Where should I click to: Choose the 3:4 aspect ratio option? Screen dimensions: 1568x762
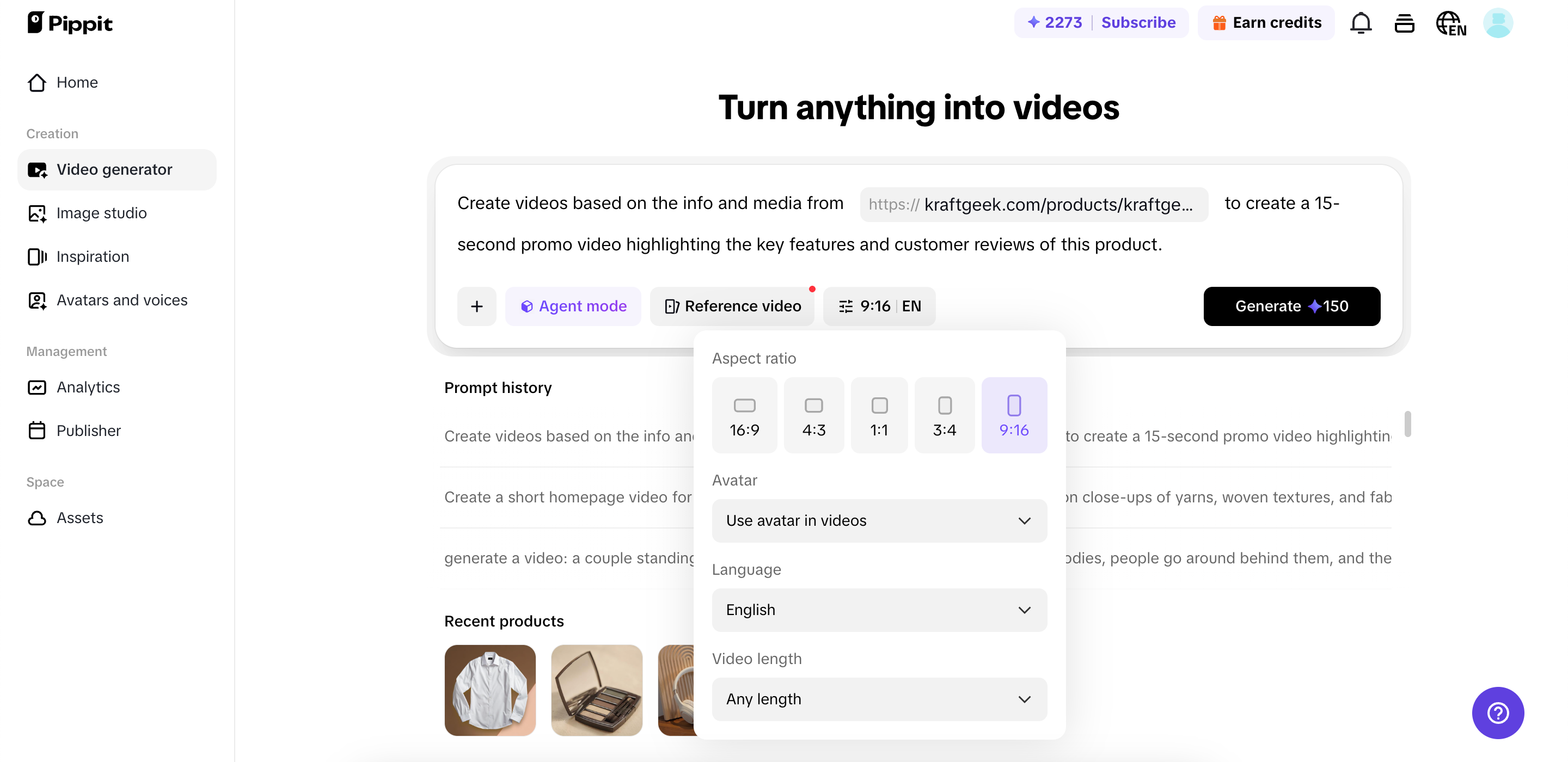[x=944, y=415]
